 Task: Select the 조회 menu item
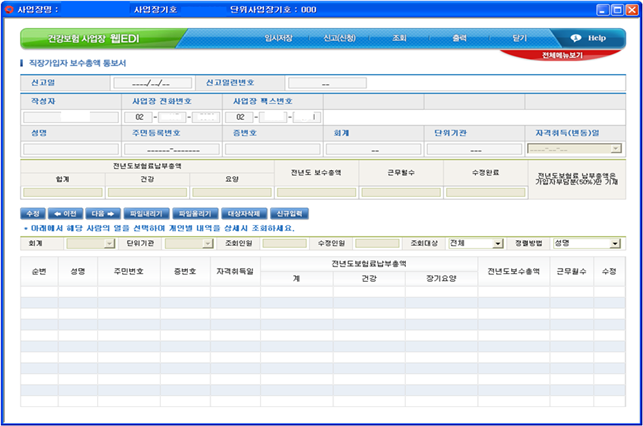[x=399, y=38]
